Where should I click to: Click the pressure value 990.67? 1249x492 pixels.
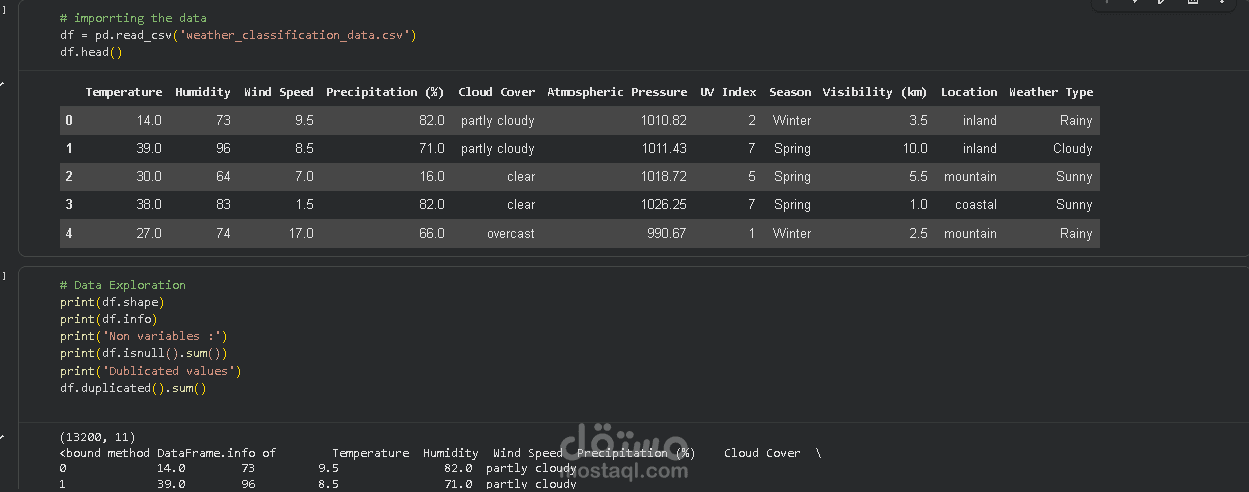(667, 233)
